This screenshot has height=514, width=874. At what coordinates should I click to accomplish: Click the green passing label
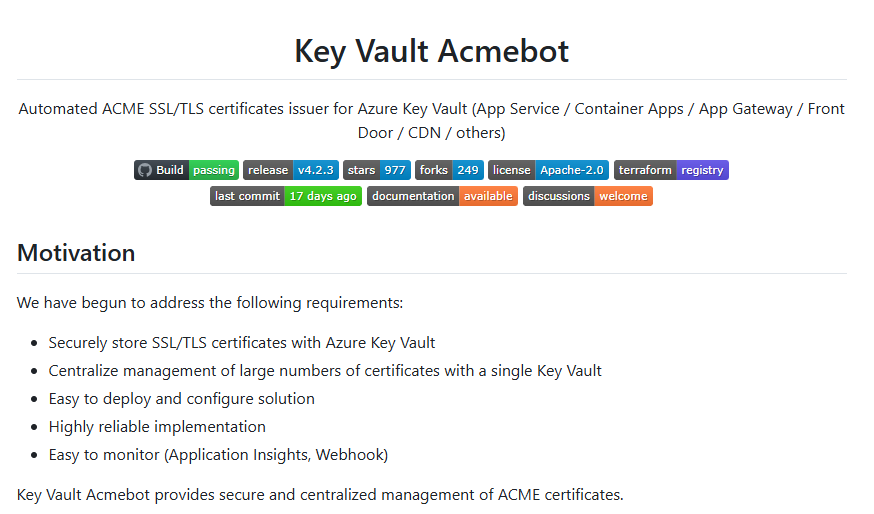coord(214,170)
